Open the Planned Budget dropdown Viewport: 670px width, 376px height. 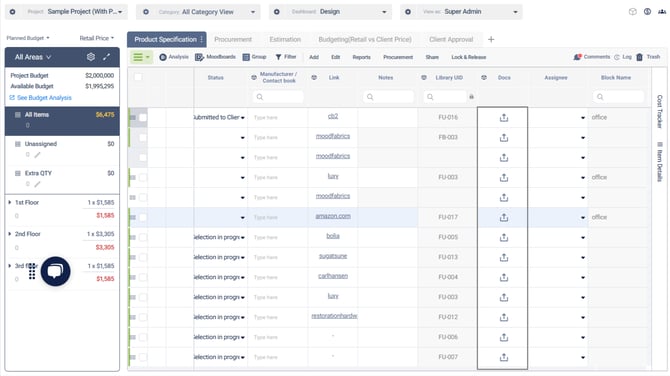28,38
